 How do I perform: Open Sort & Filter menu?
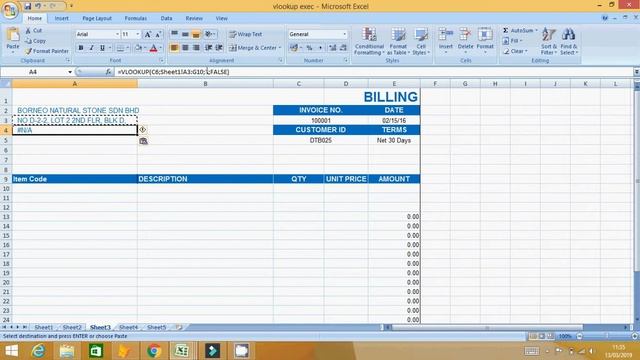pos(549,41)
